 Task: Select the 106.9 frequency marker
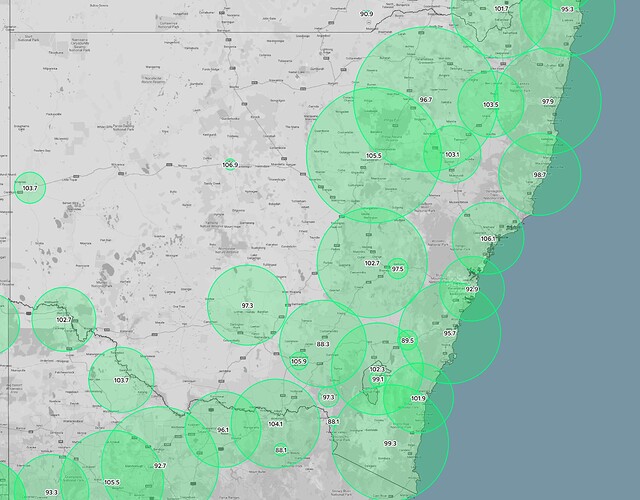pyautogui.click(x=230, y=165)
